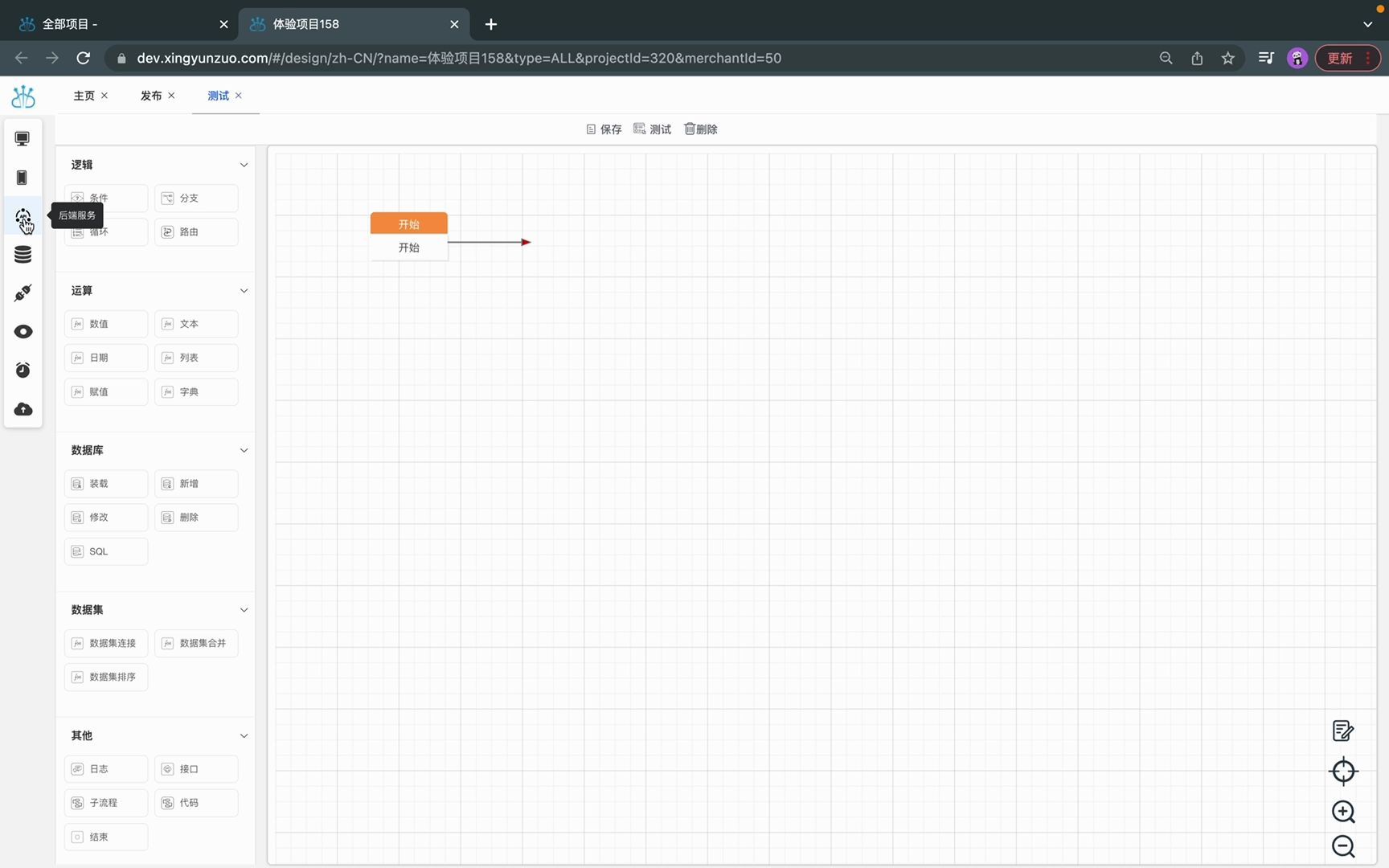The image size is (1389, 868).
Task: Select the 日志 component
Action: click(x=106, y=769)
